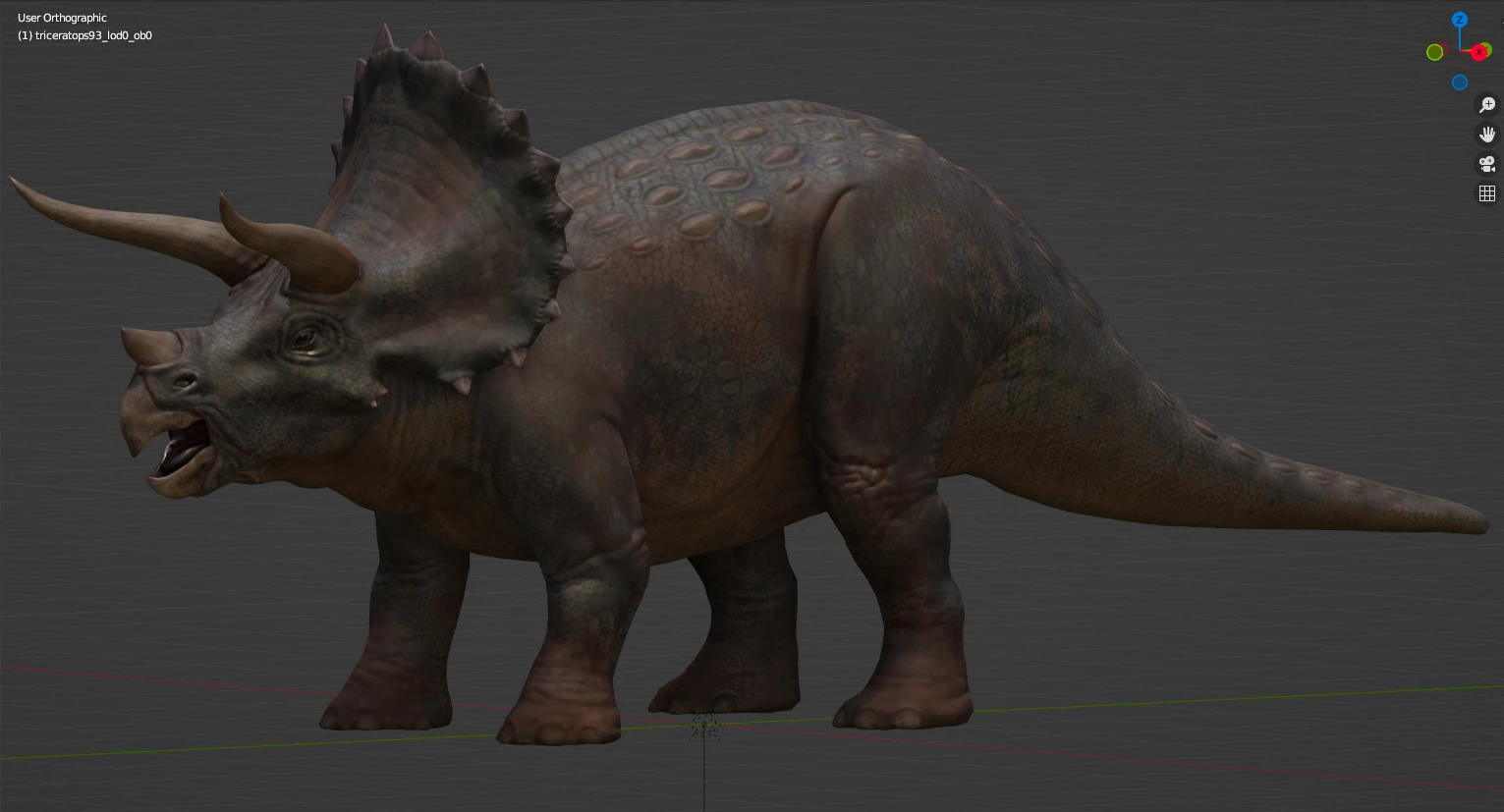Click the zoom magnifier gizmo icon
The width and height of the screenshot is (1504, 812).
click(x=1487, y=105)
